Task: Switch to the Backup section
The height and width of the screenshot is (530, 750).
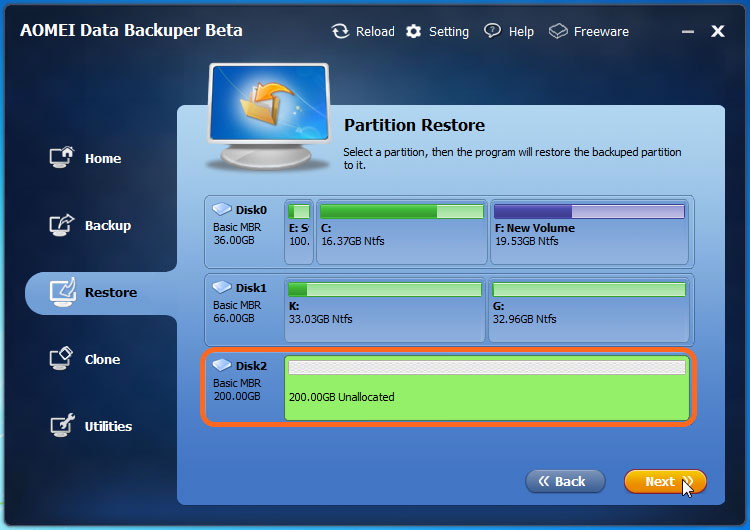Action: [108, 225]
